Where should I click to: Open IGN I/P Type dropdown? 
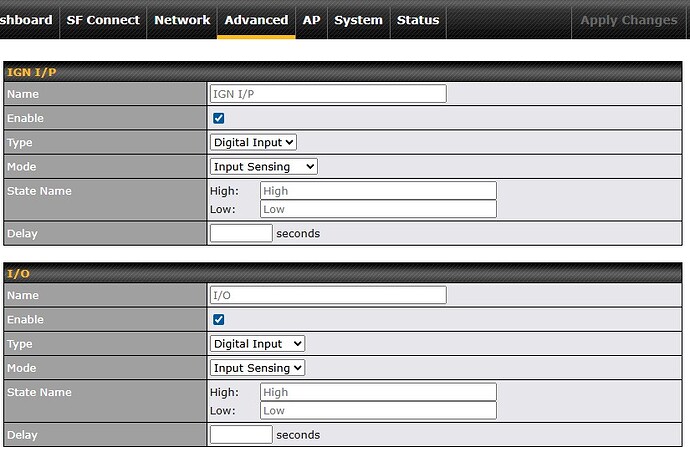pos(254,143)
